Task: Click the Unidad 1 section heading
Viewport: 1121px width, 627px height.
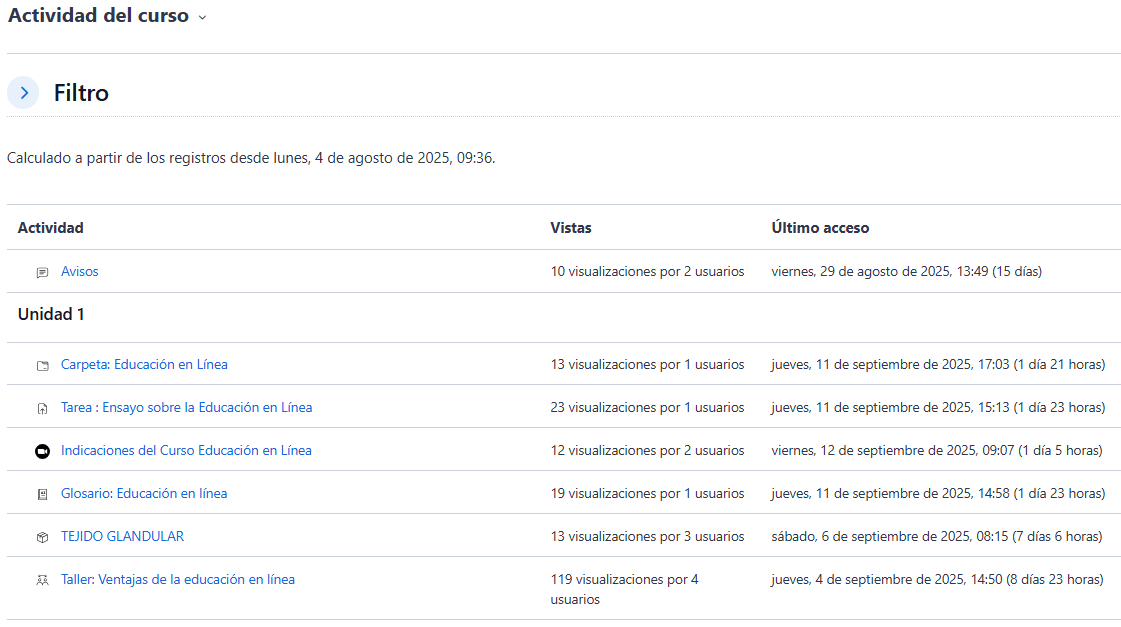Action: (x=51, y=314)
